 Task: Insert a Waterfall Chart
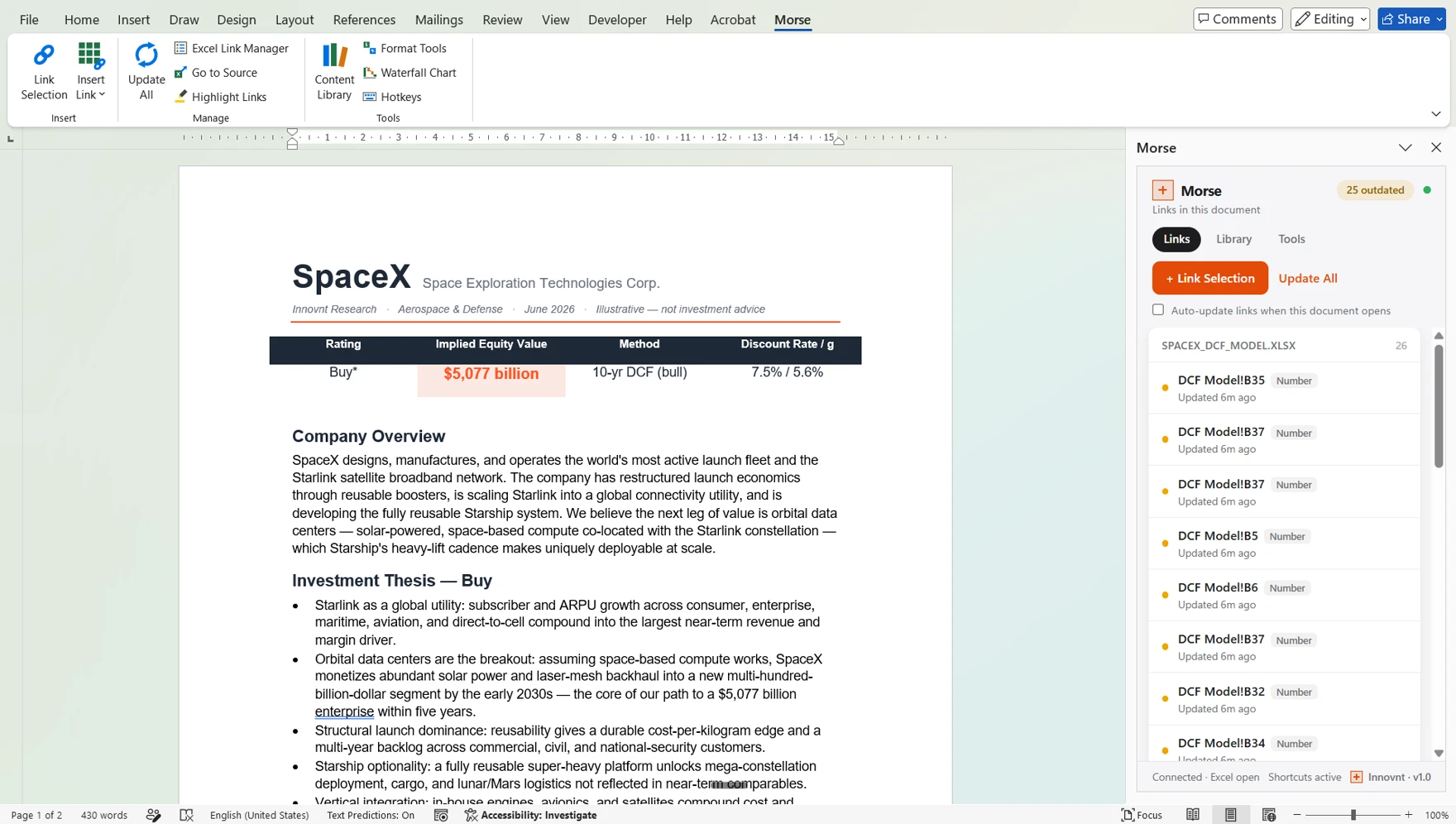coord(409,73)
